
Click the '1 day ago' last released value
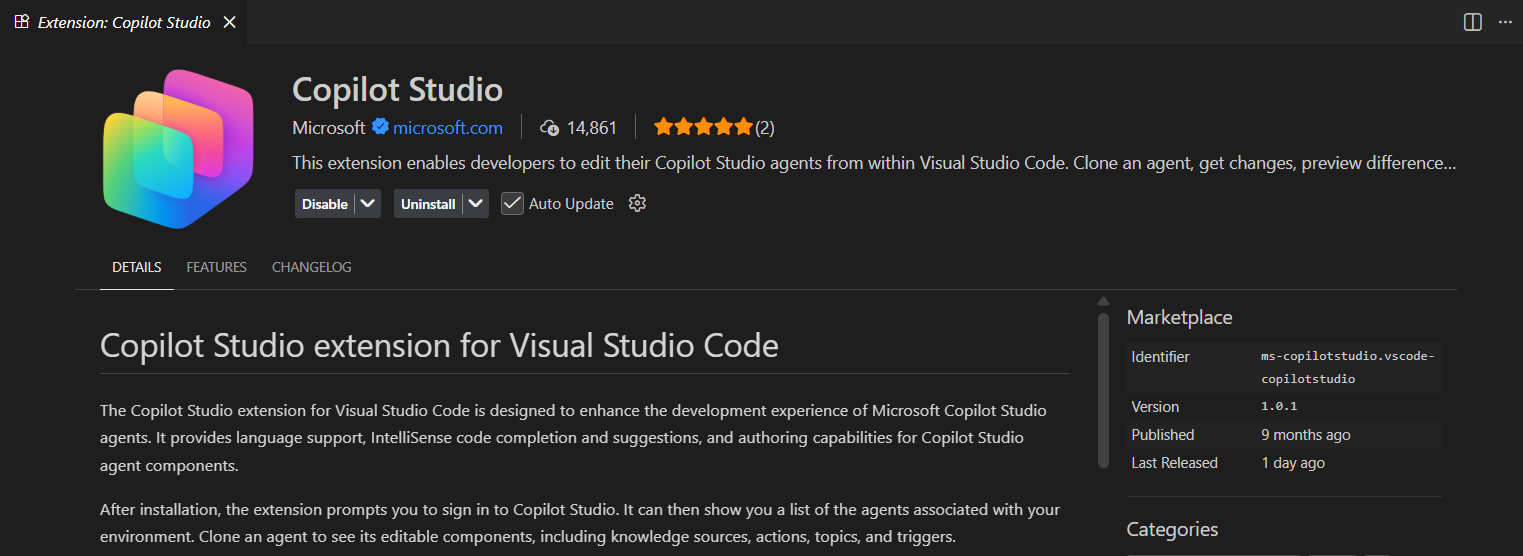(1293, 463)
